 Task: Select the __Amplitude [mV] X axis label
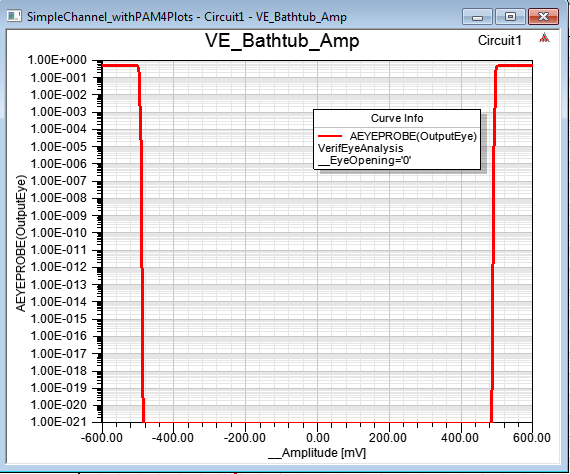point(317,453)
